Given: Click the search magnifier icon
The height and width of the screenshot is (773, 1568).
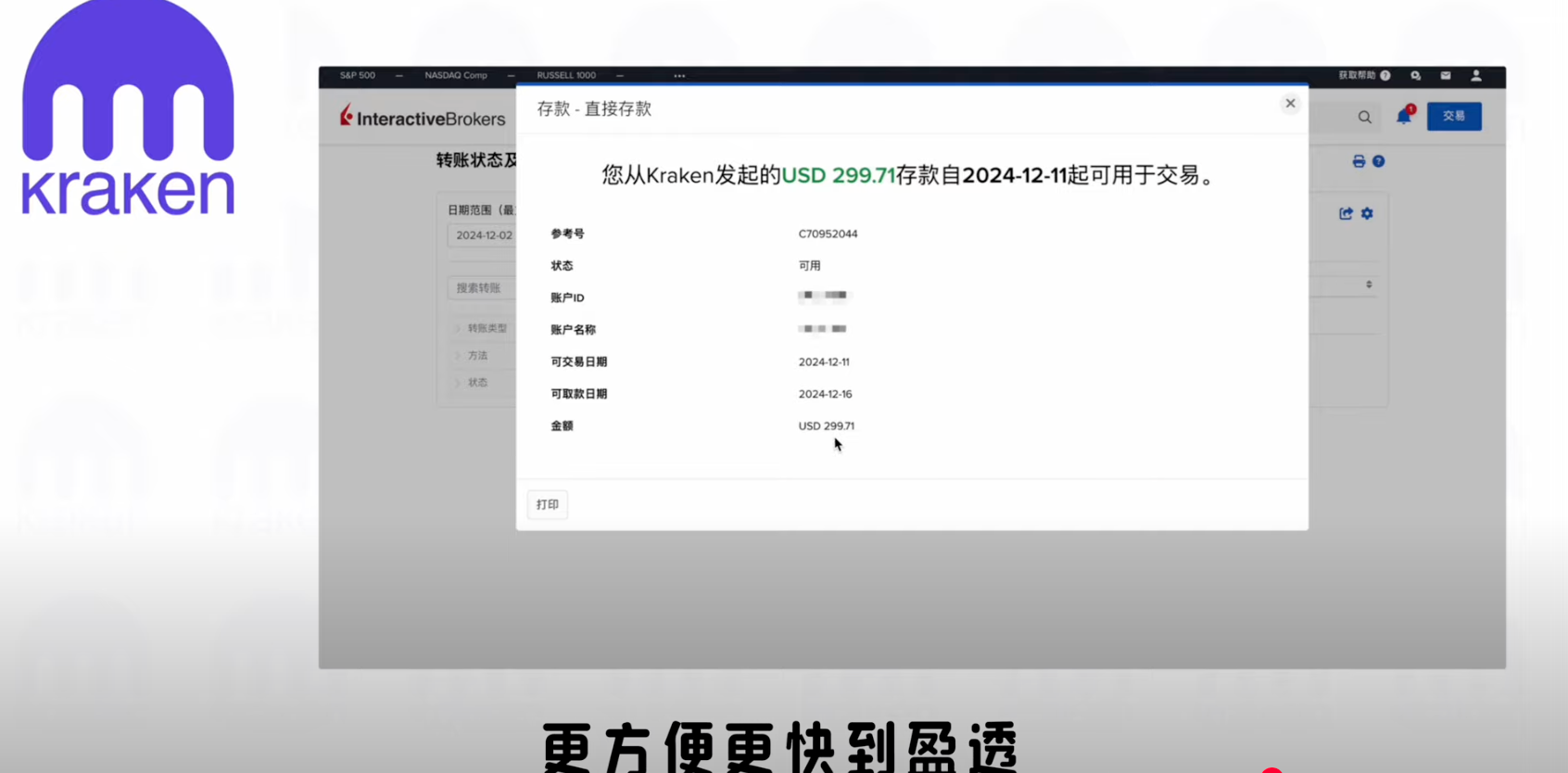Looking at the screenshot, I should (x=1364, y=117).
